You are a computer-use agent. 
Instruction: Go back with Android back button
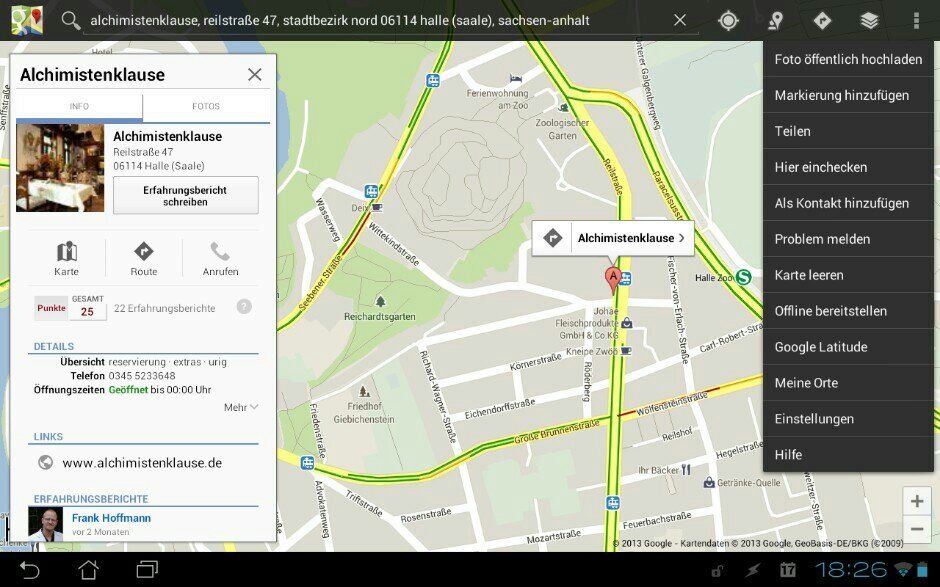point(29,569)
